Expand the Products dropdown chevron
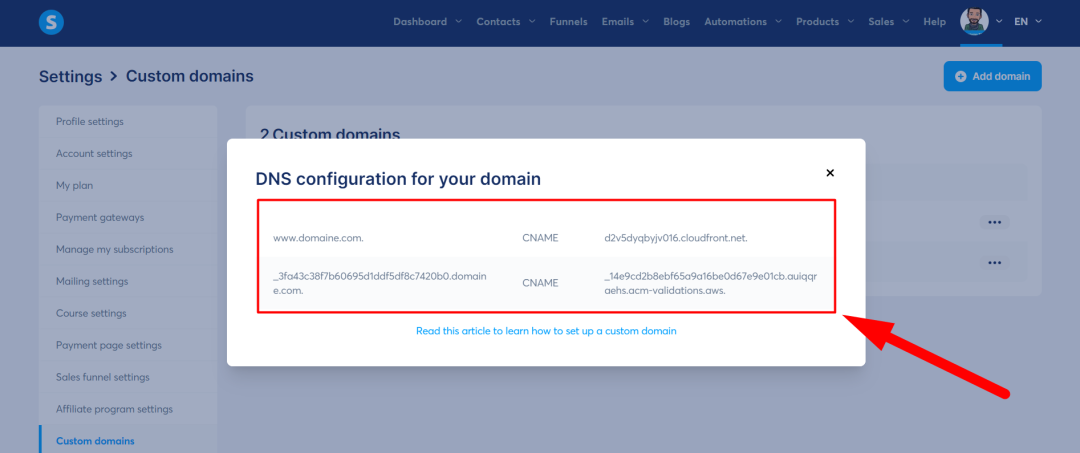The height and width of the screenshot is (453, 1080). click(851, 21)
